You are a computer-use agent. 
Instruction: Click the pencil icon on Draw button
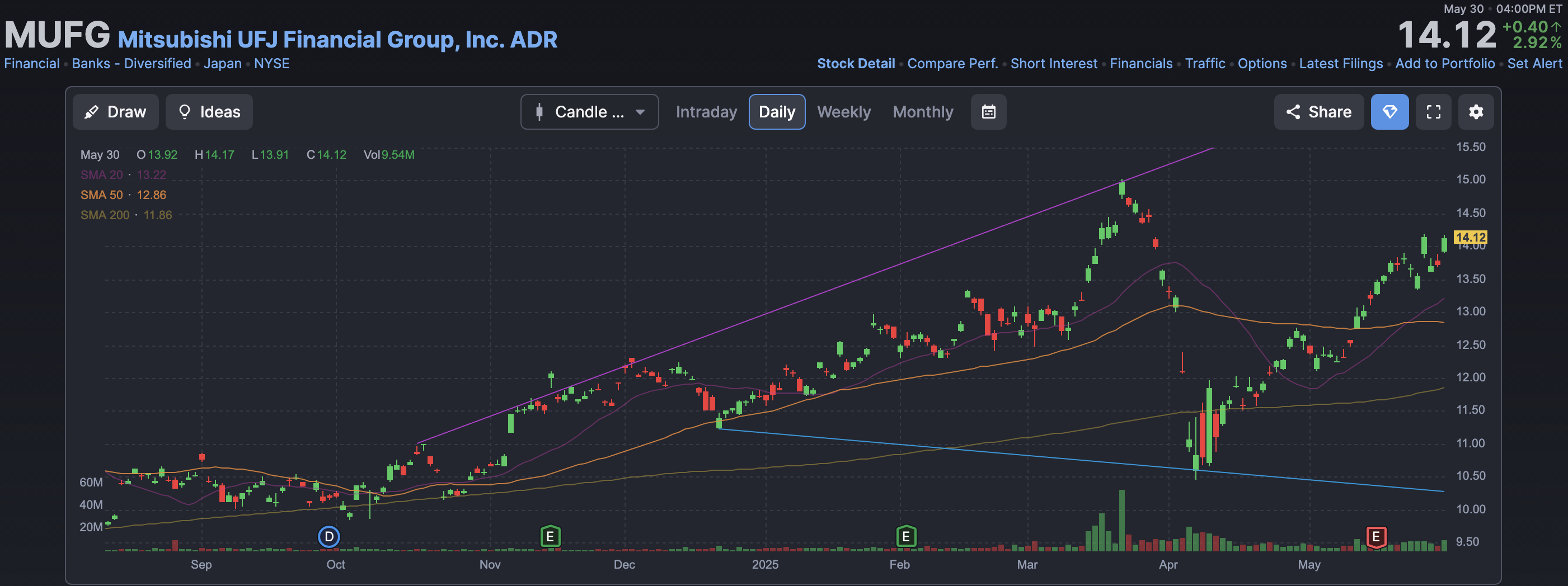pos(91,112)
